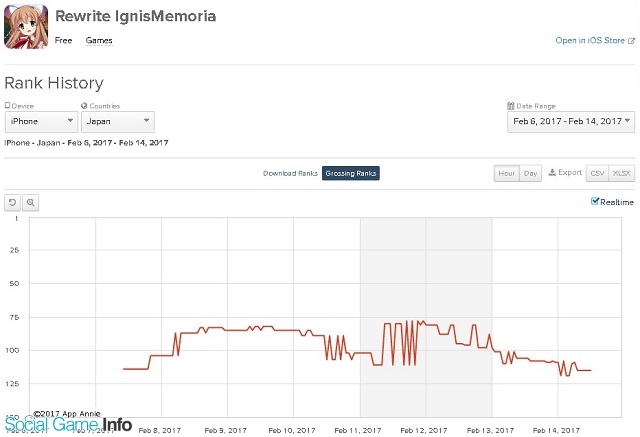Select the Grossing Ranks tab
This screenshot has width=640, height=437.
(x=351, y=173)
